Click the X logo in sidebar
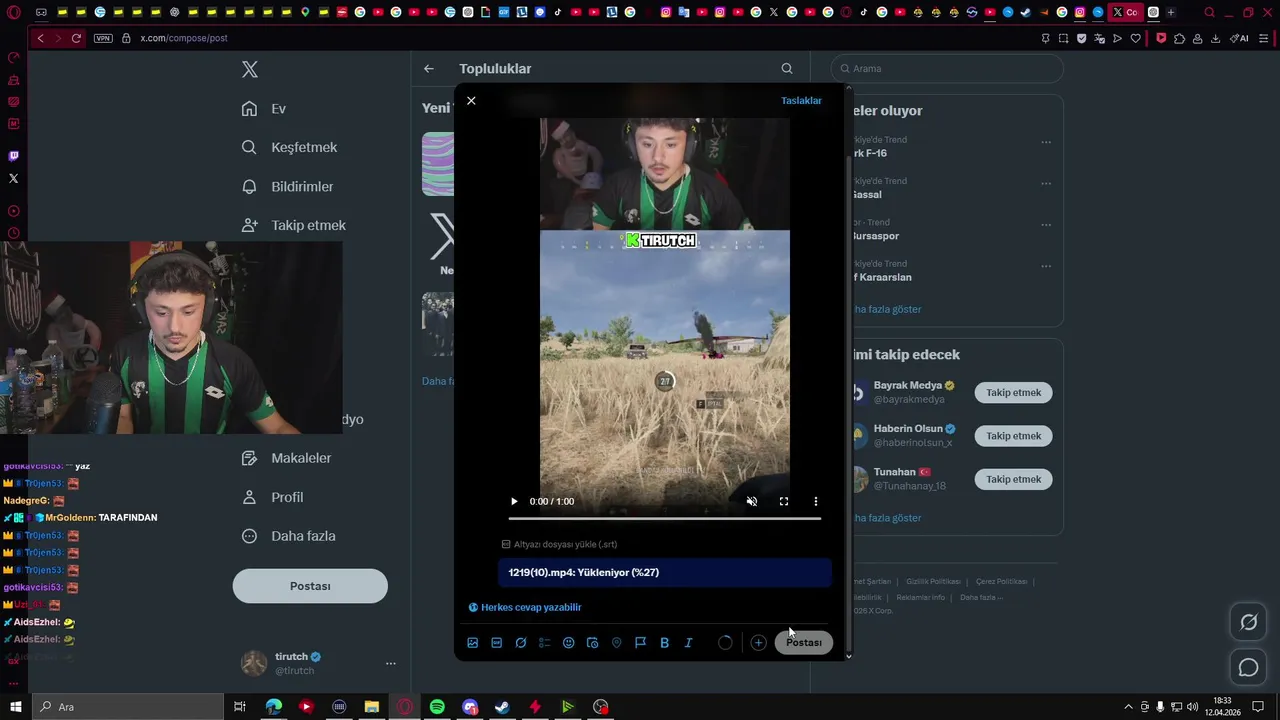 (250, 69)
